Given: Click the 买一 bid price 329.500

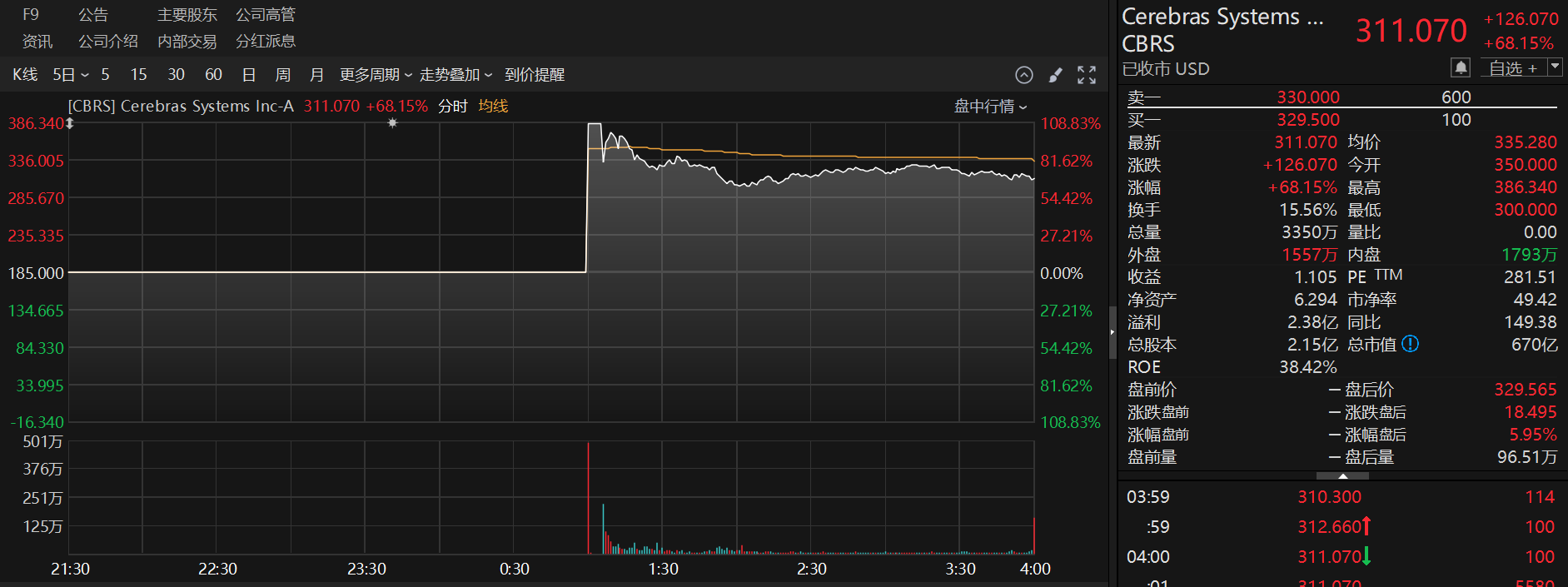Looking at the screenshot, I should click(x=1308, y=120).
